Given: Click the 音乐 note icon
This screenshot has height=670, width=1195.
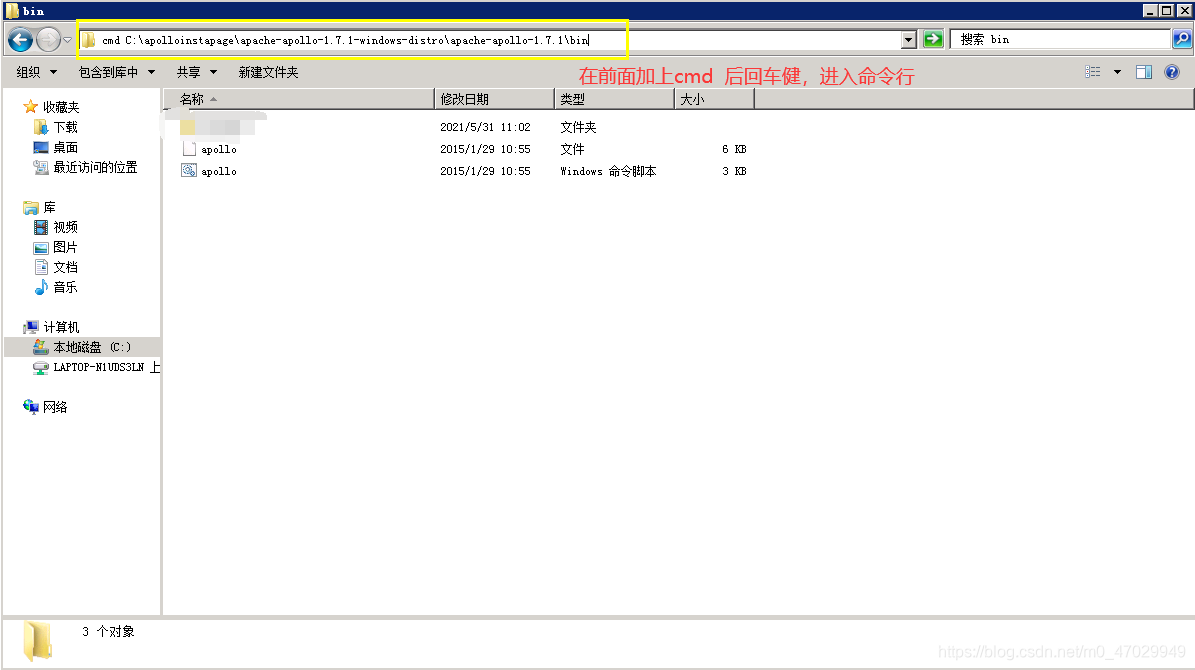Looking at the screenshot, I should coord(41,287).
